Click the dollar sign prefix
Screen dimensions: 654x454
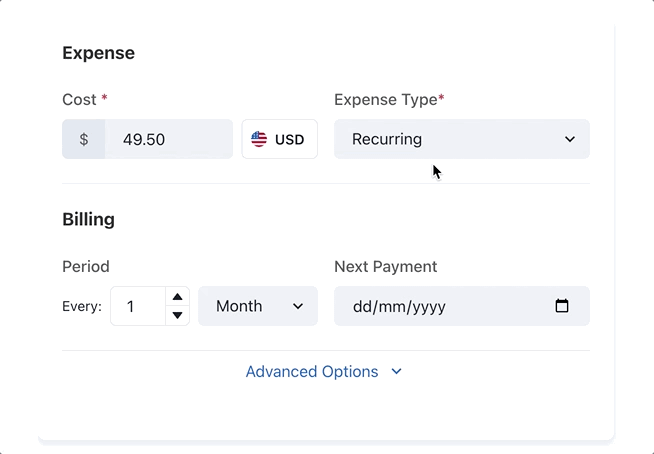coord(84,139)
